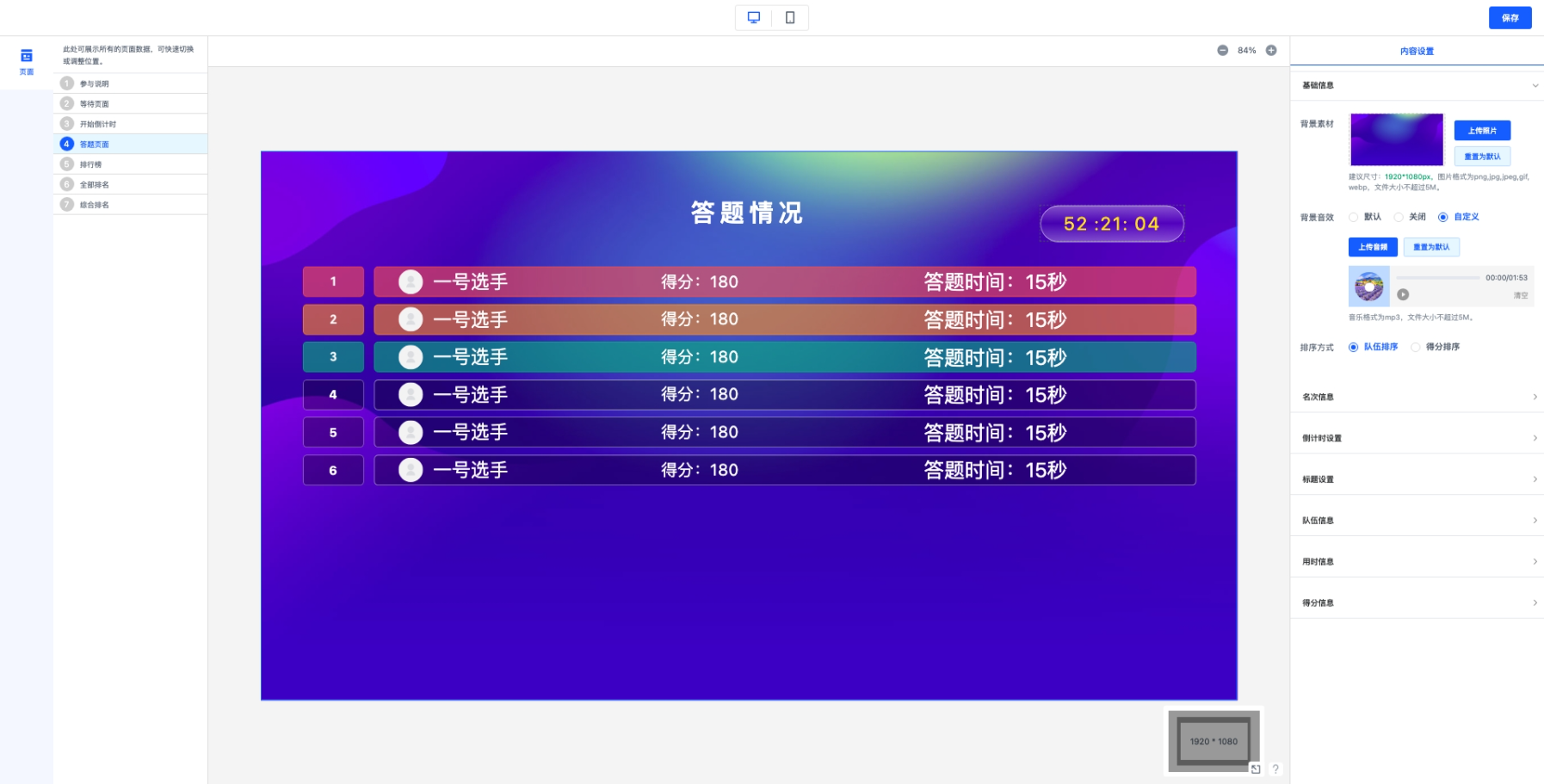
Task: Zoom in the canvas with plus icon
Action: pos(1271,51)
